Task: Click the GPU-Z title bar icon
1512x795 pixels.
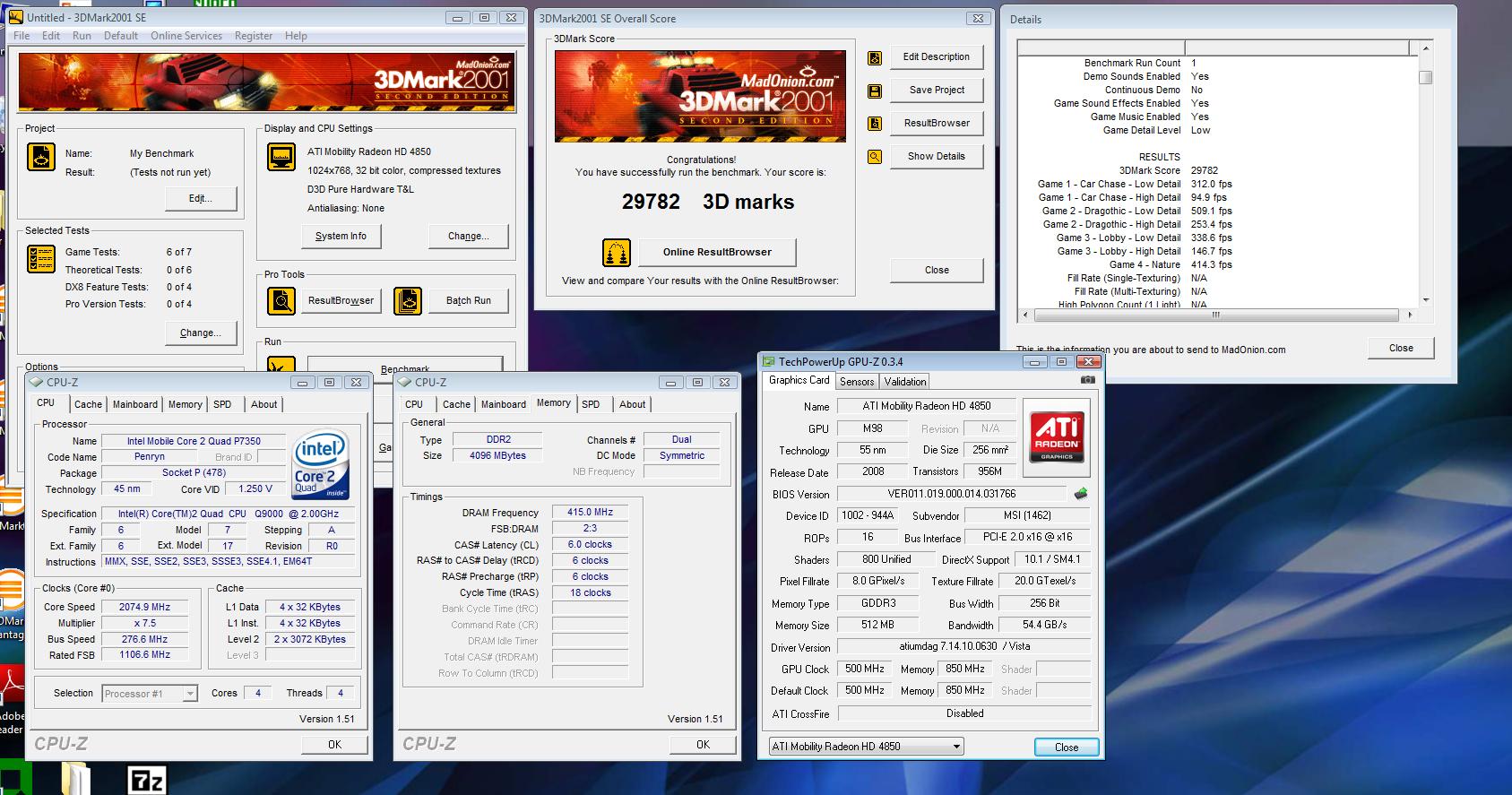Action: tap(768, 362)
